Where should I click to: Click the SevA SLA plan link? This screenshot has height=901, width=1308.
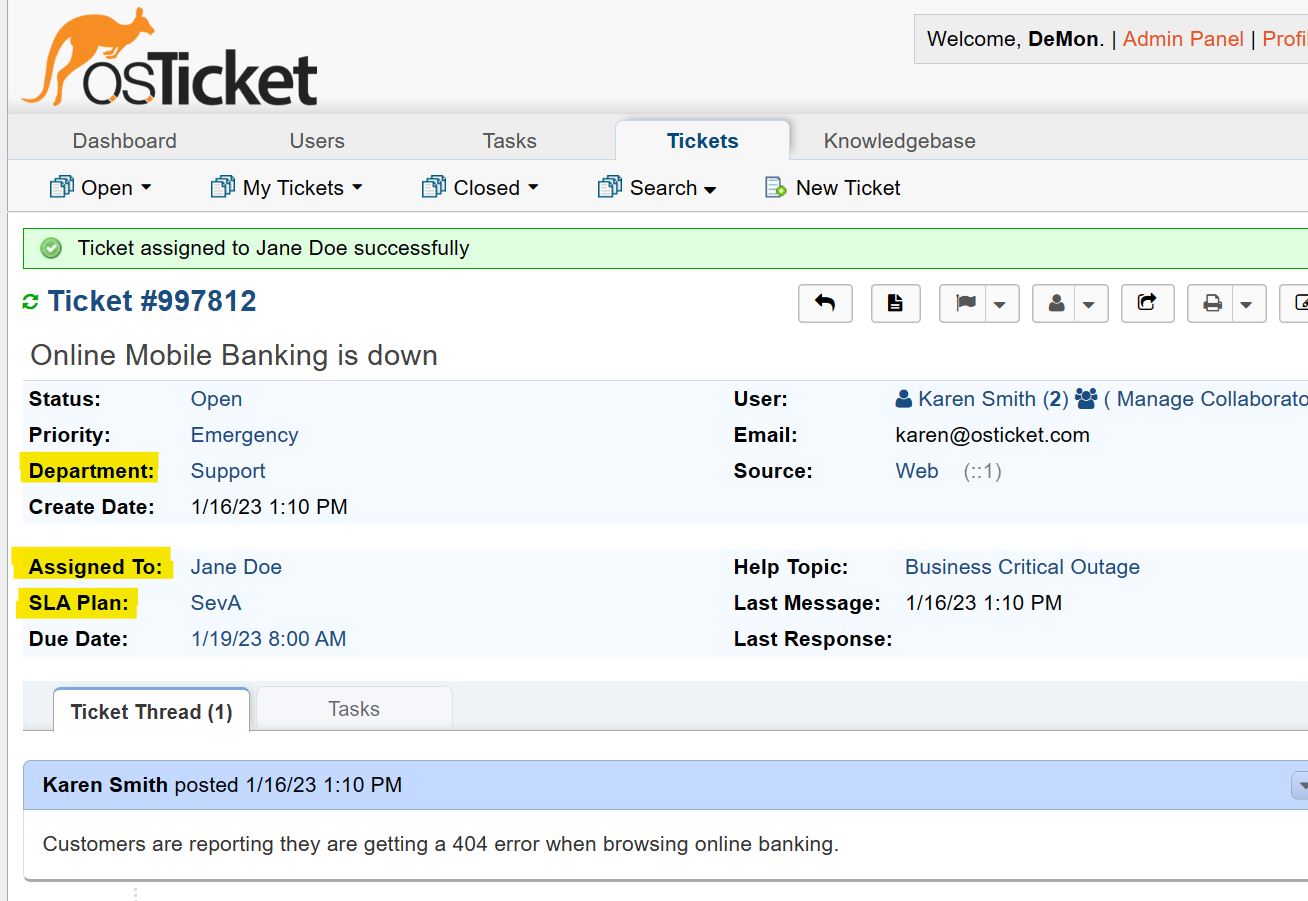(215, 603)
